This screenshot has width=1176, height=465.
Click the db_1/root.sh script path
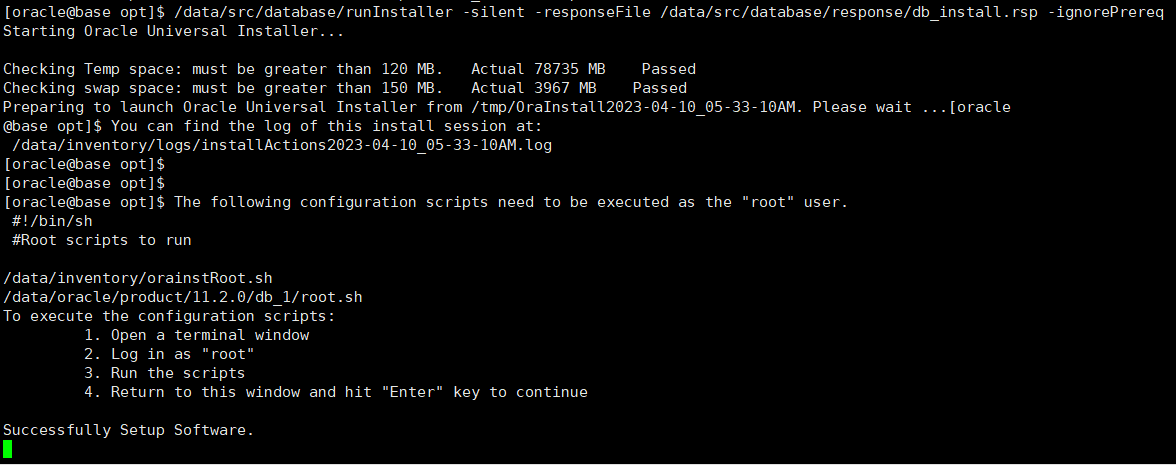pos(183,297)
